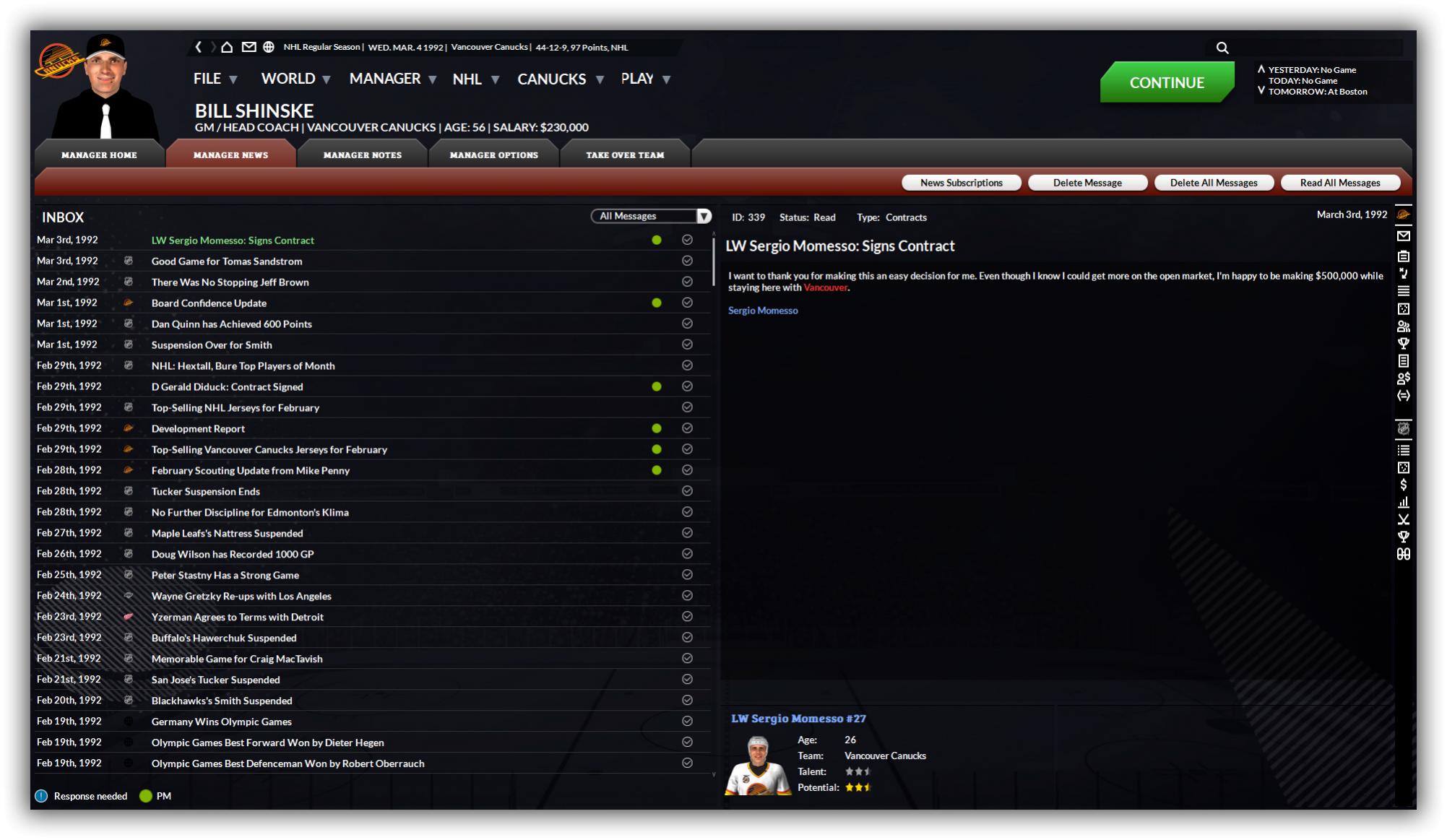
Task: Expand the WORLD menu dropdown
Action: point(295,79)
